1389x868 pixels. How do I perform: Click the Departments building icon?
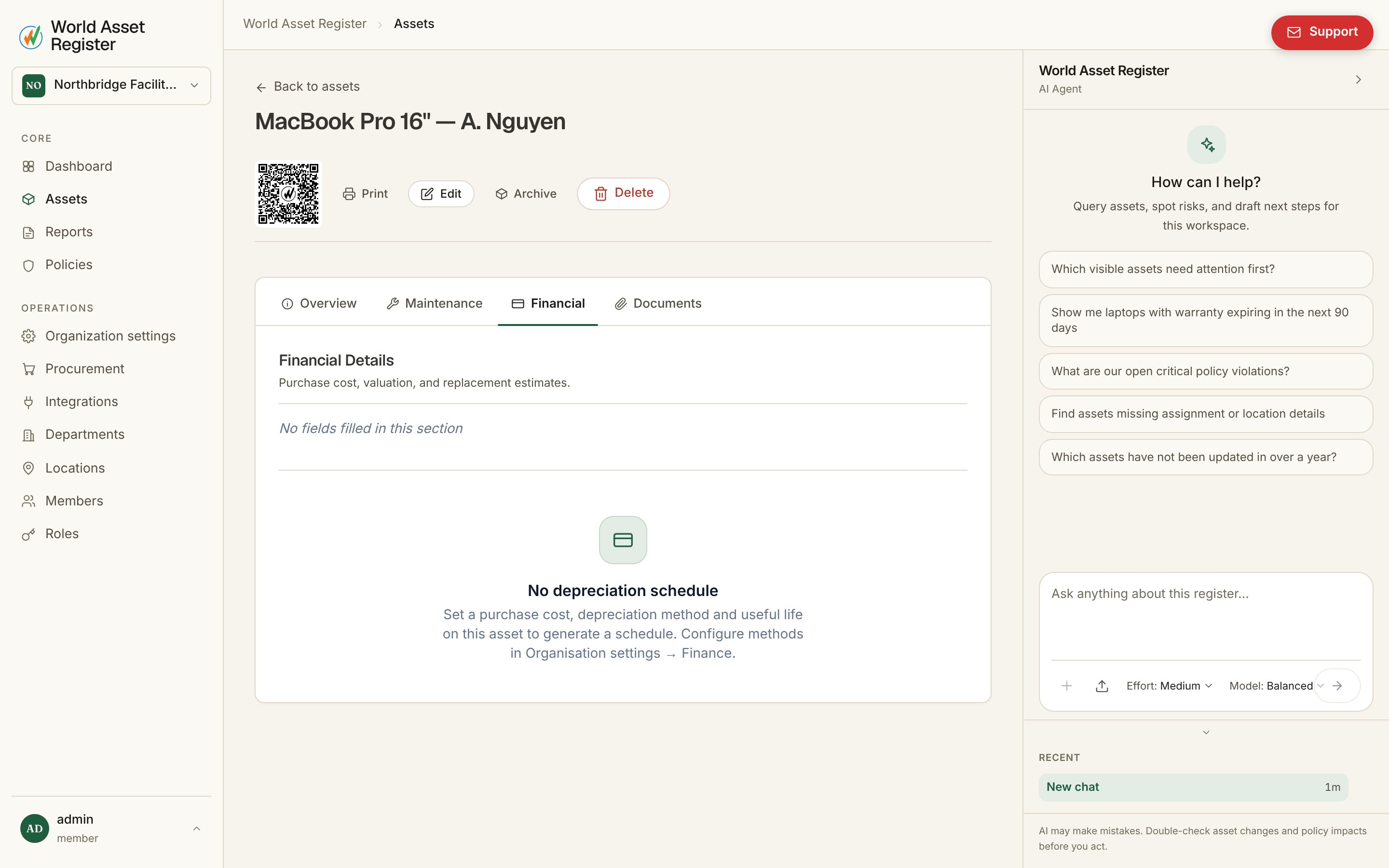click(x=28, y=435)
